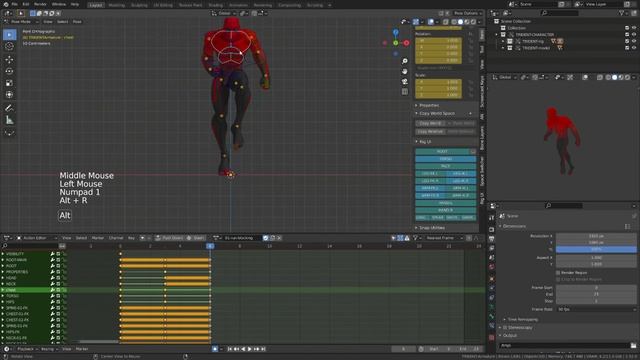This screenshot has height=360, width=640.
Task: Toggle the Stereoscopy checkbox
Action: pyautogui.click(x=505, y=328)
